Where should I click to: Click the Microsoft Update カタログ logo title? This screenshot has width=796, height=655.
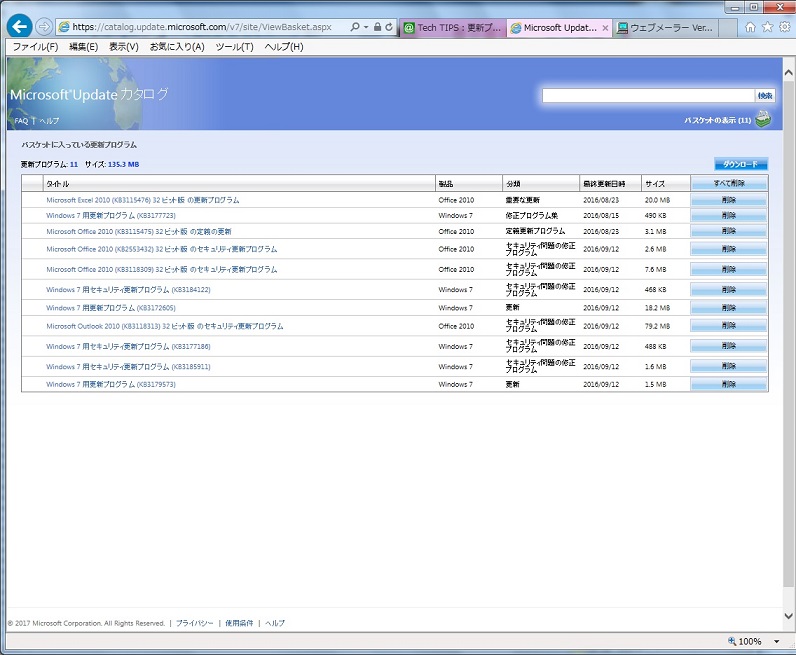tap(89, 94)
